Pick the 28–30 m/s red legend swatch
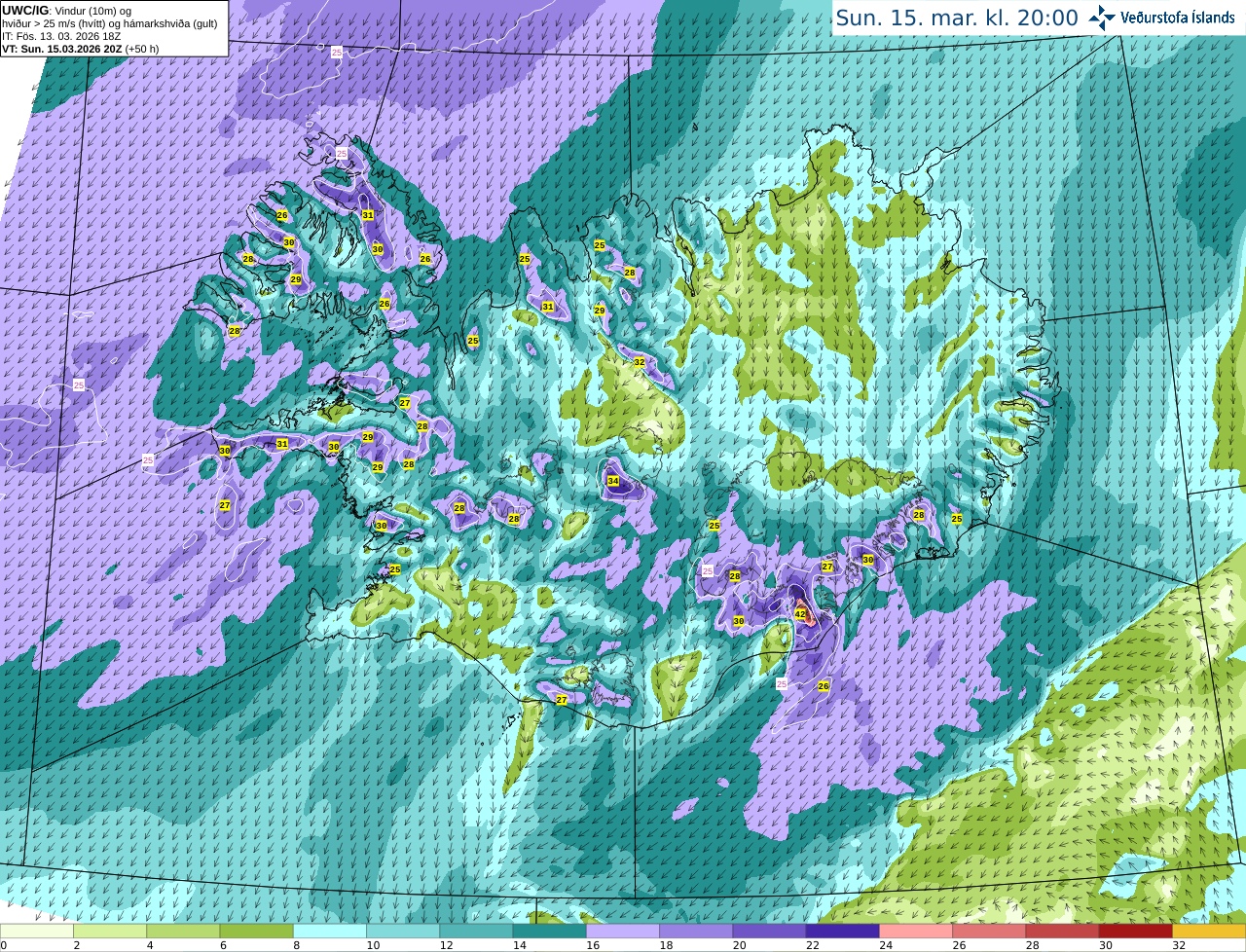 click(x=1062, y=932)
